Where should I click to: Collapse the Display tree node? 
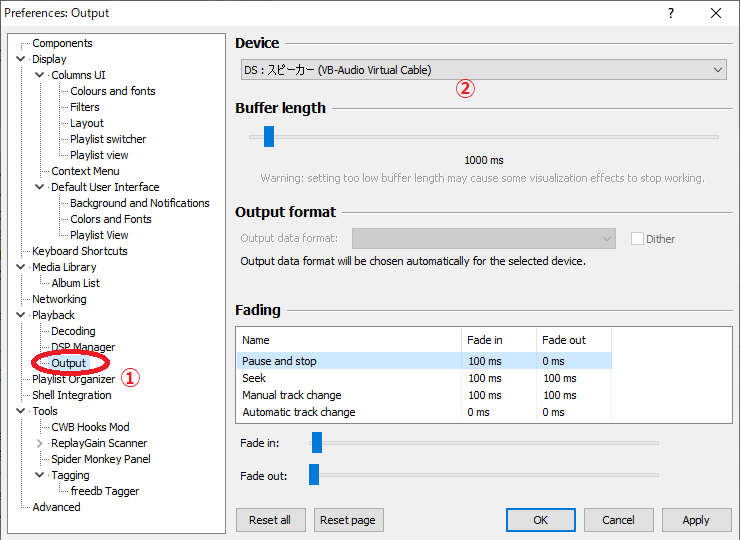[x=20, y=59]
